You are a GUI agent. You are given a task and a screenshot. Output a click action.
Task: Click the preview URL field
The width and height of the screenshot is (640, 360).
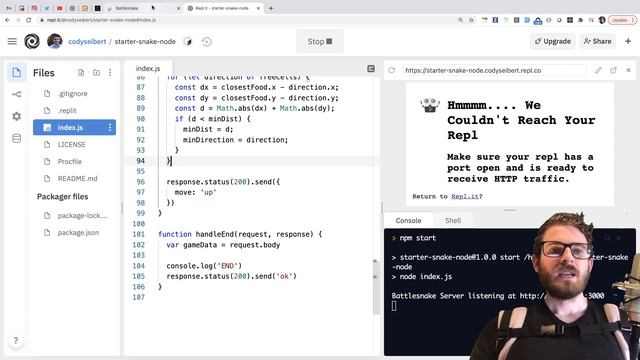(494, 70)
